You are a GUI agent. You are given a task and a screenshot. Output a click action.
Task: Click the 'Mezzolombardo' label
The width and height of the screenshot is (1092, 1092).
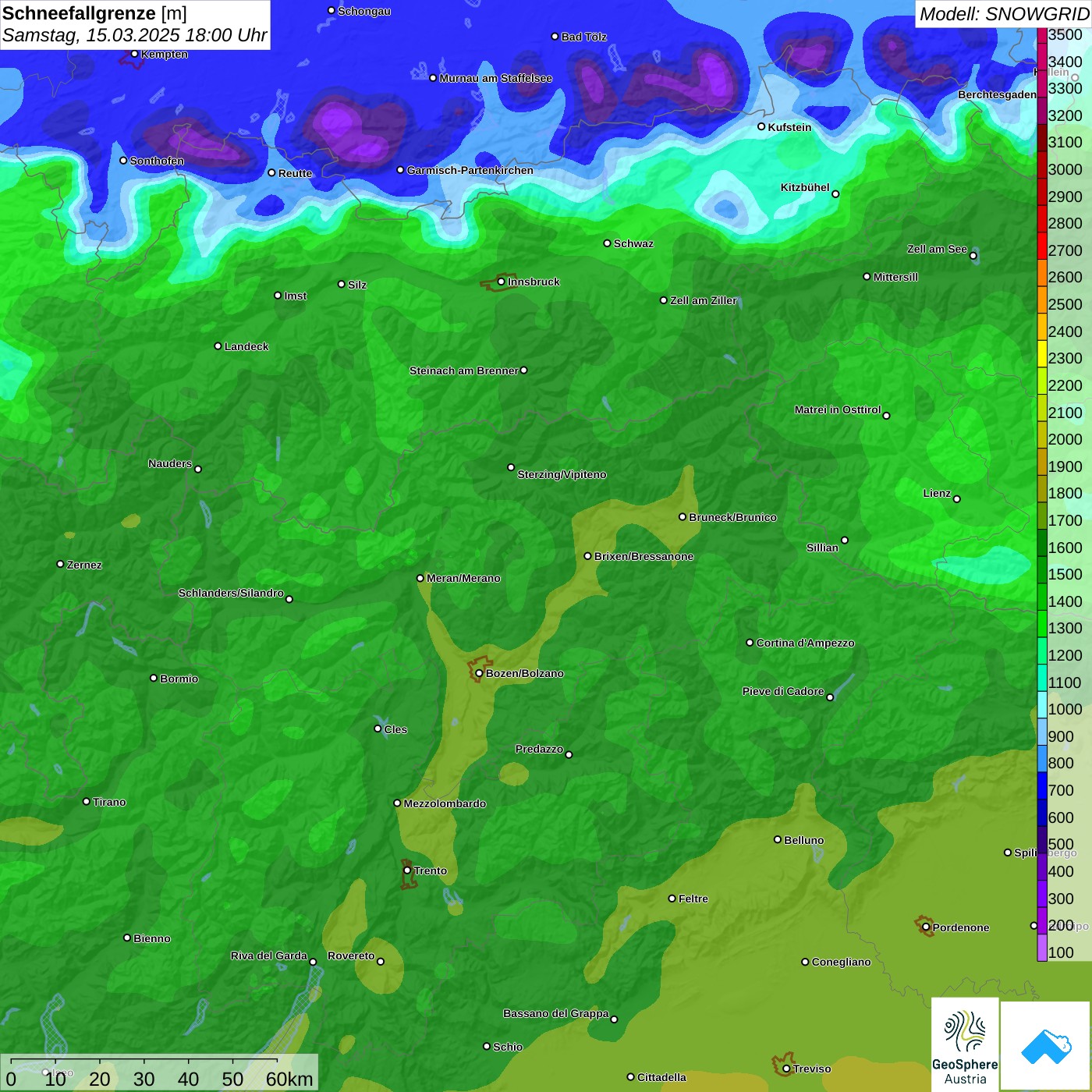(445, 803)
